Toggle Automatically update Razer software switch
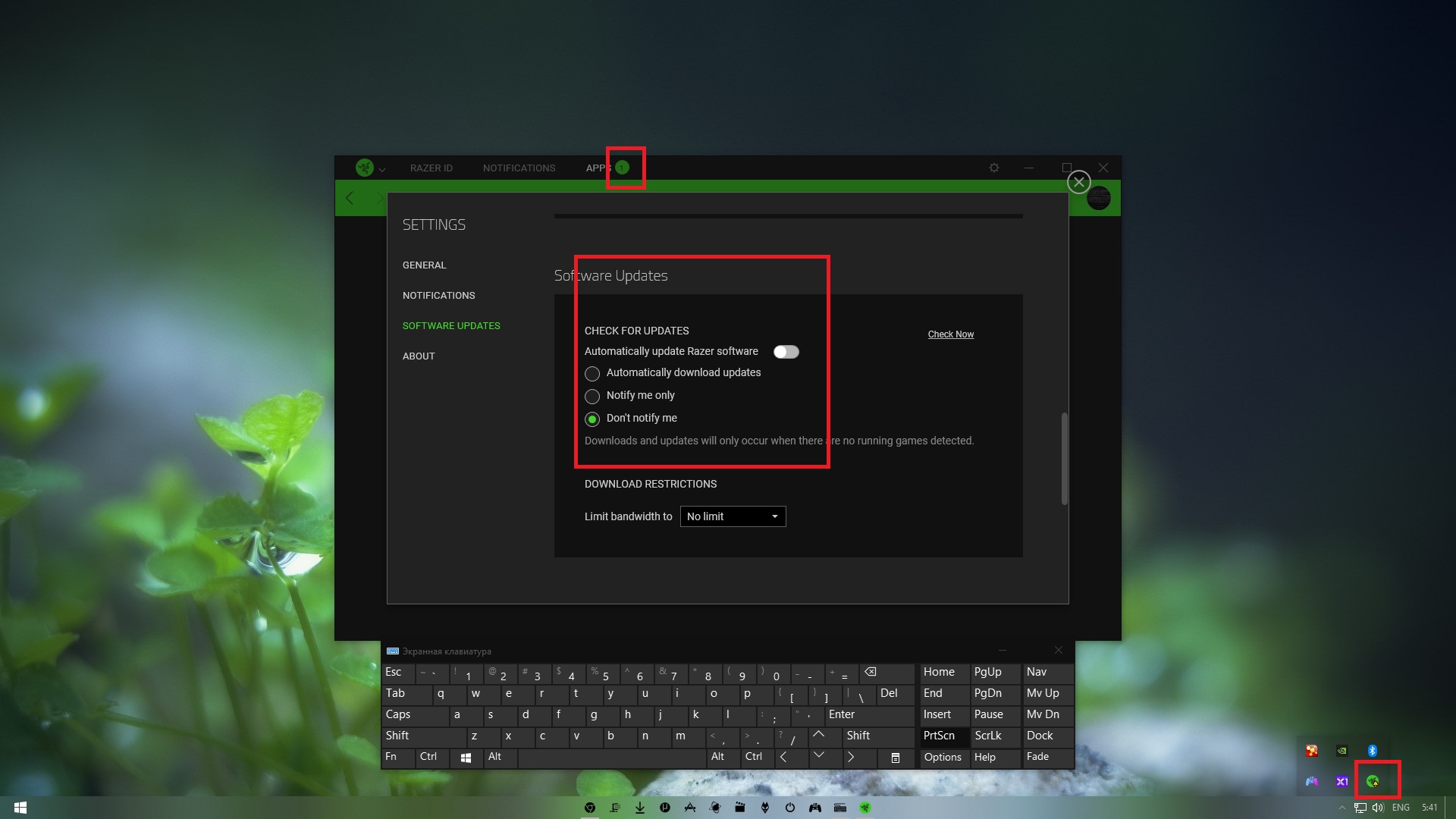 [x=786, y=352]
